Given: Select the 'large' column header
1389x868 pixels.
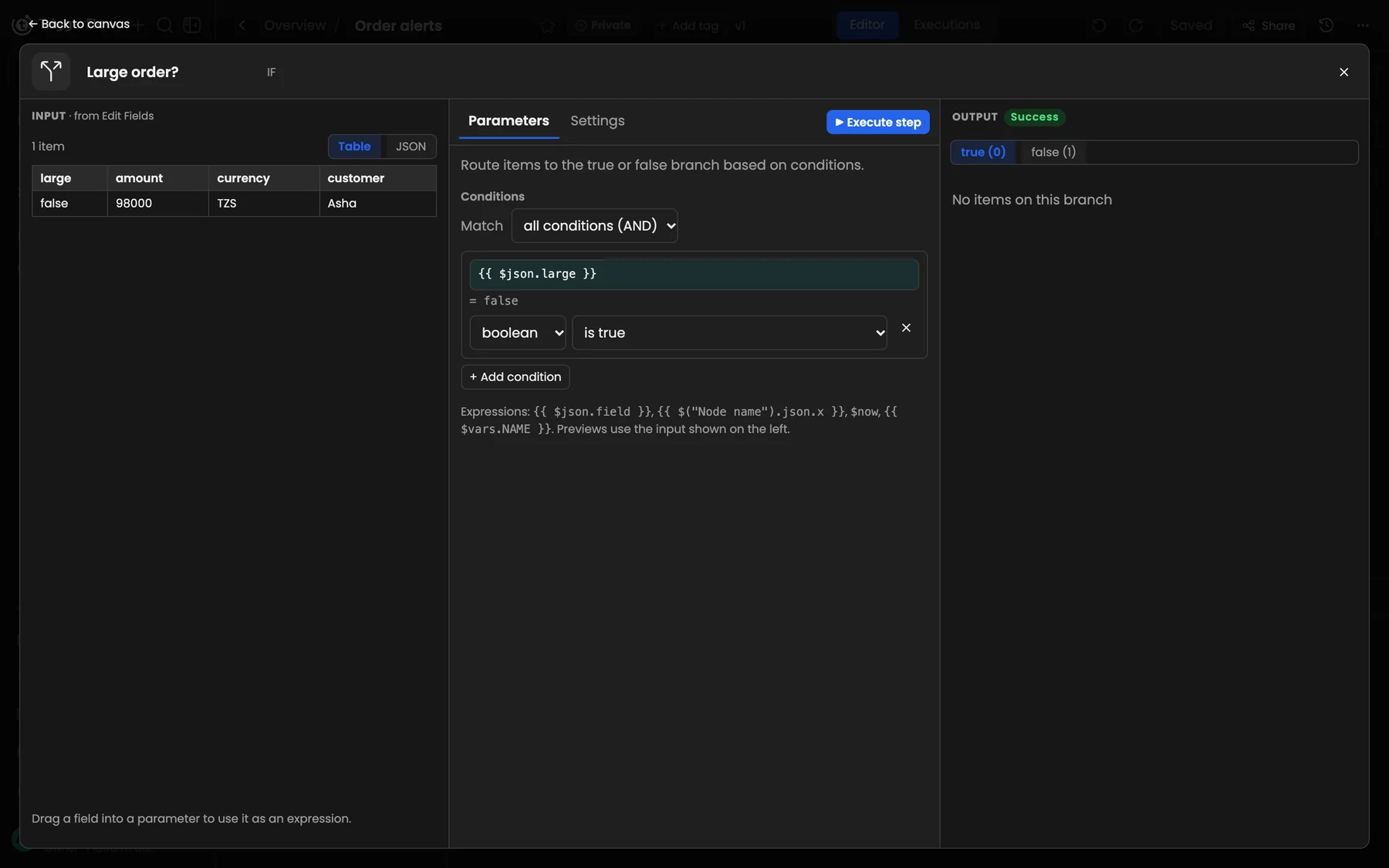Looking at the screenshot, I should tap(69, 178).
